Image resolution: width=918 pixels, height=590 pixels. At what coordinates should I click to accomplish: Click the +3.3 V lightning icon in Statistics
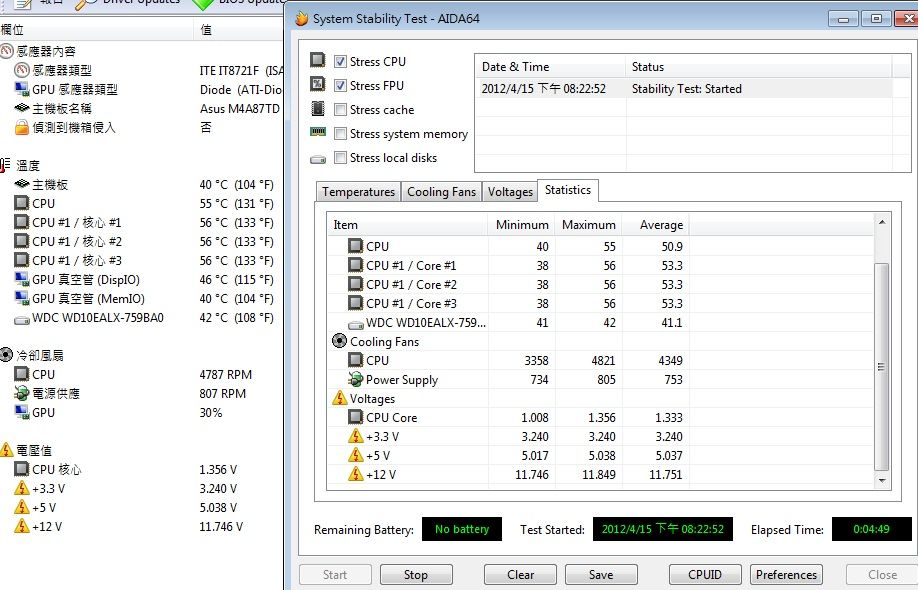[x=355, y=435]
